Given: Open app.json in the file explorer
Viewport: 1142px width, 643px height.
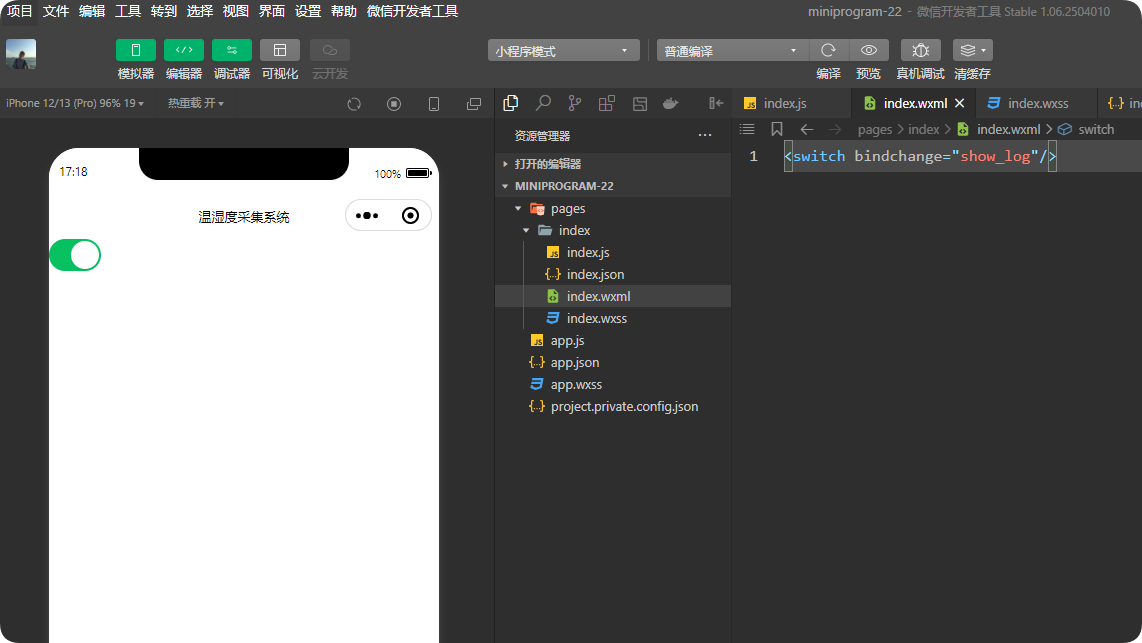Looking at the screenshot, I should point(574,363).
